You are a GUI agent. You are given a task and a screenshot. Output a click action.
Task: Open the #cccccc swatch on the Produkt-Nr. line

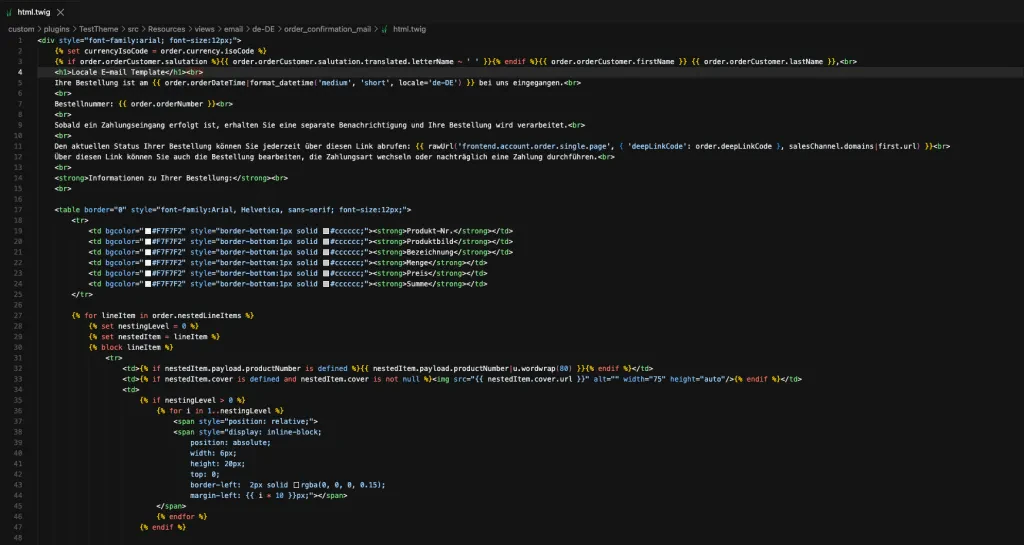point(326,231)
